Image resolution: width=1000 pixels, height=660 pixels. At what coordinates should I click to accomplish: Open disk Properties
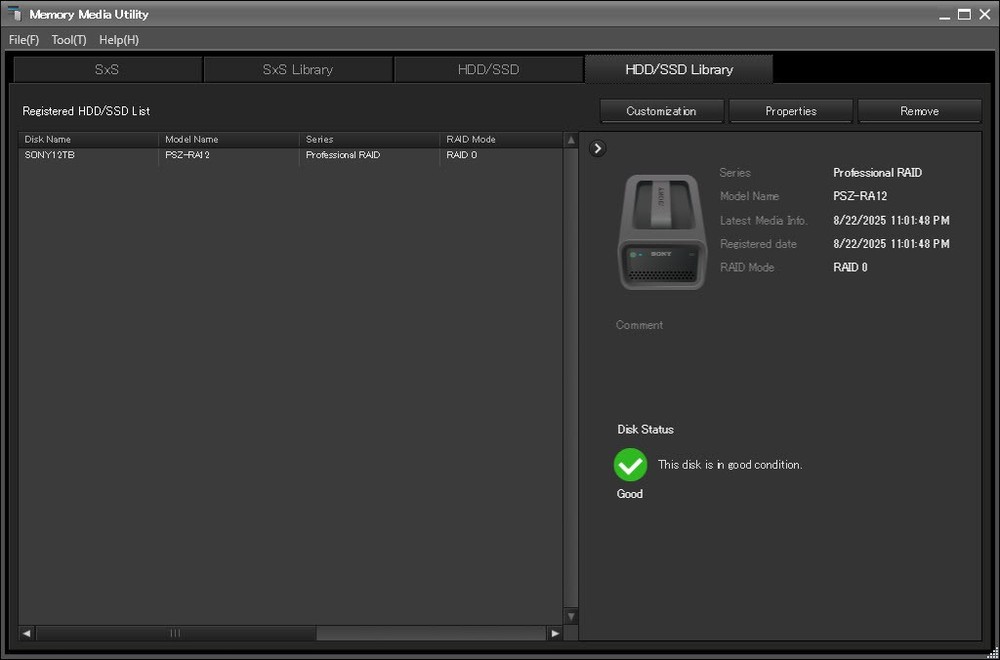[791, 111]
